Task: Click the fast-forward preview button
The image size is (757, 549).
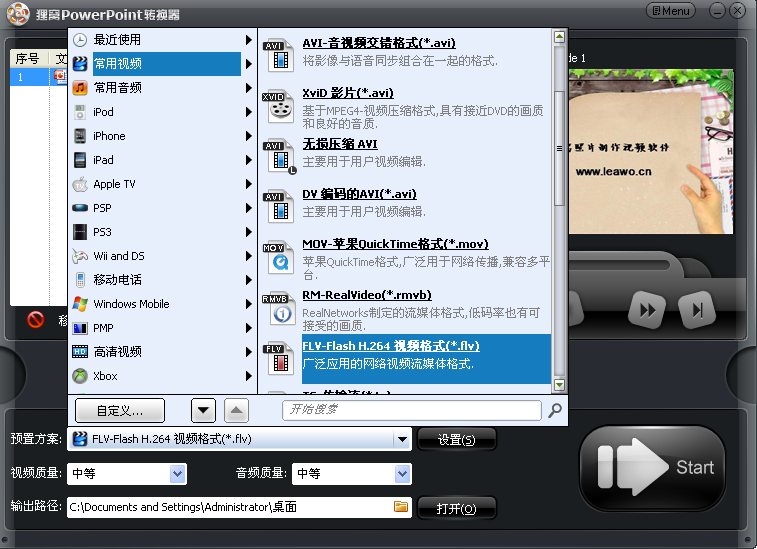Action: (x=647, y=310)
